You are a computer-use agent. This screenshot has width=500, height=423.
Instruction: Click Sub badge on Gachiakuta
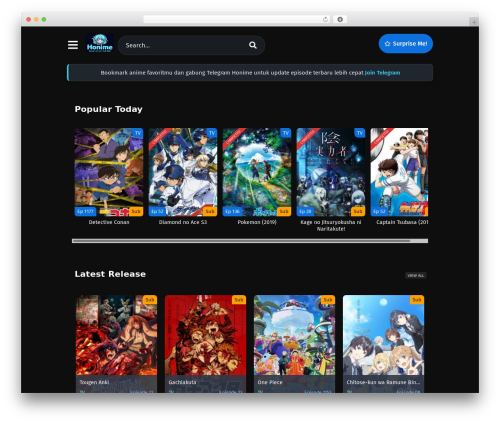pyautogui.click(x=239, y=300)
